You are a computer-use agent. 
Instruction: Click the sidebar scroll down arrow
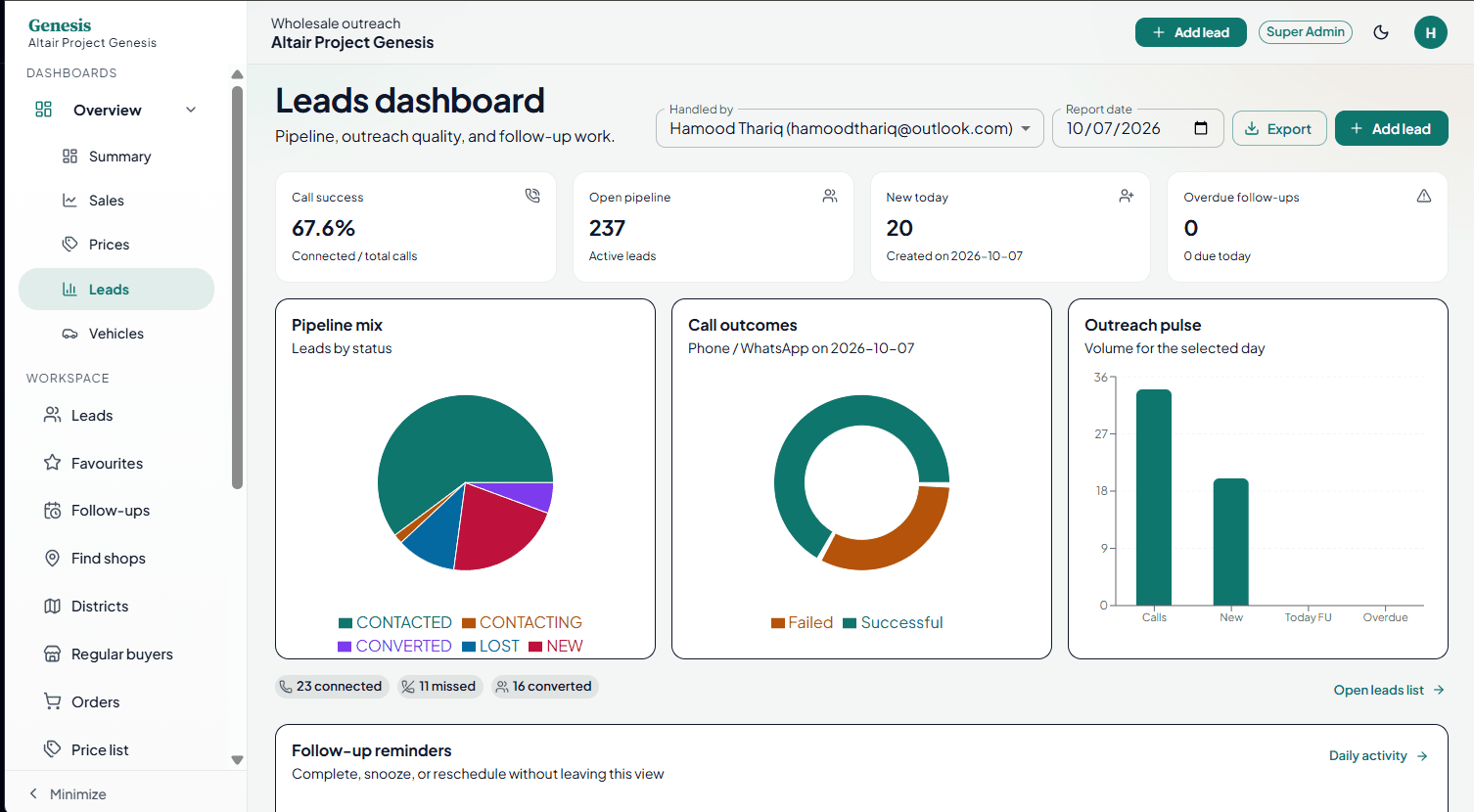[237, 760]
